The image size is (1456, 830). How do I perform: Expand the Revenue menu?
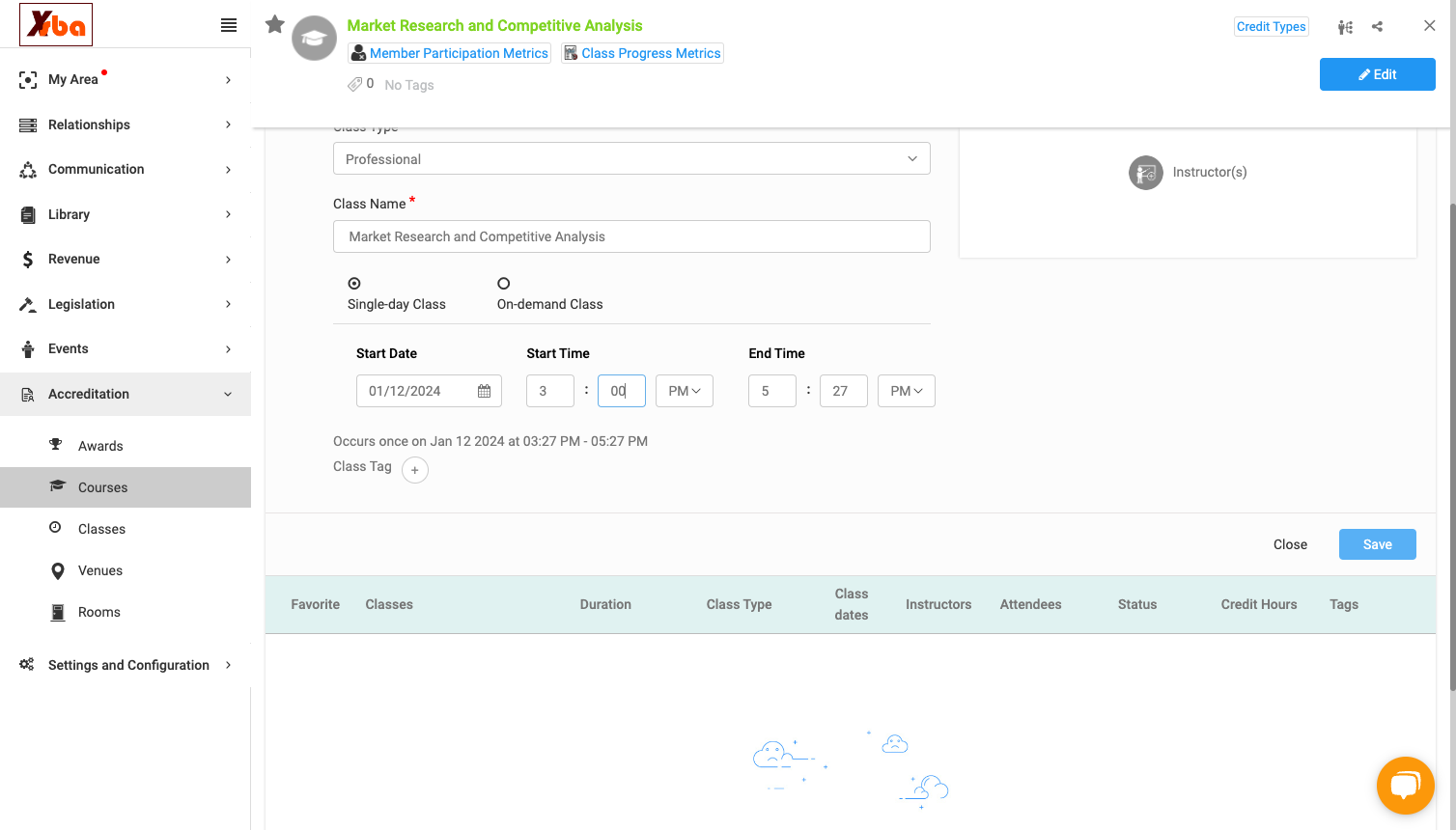tap(126, 260)
